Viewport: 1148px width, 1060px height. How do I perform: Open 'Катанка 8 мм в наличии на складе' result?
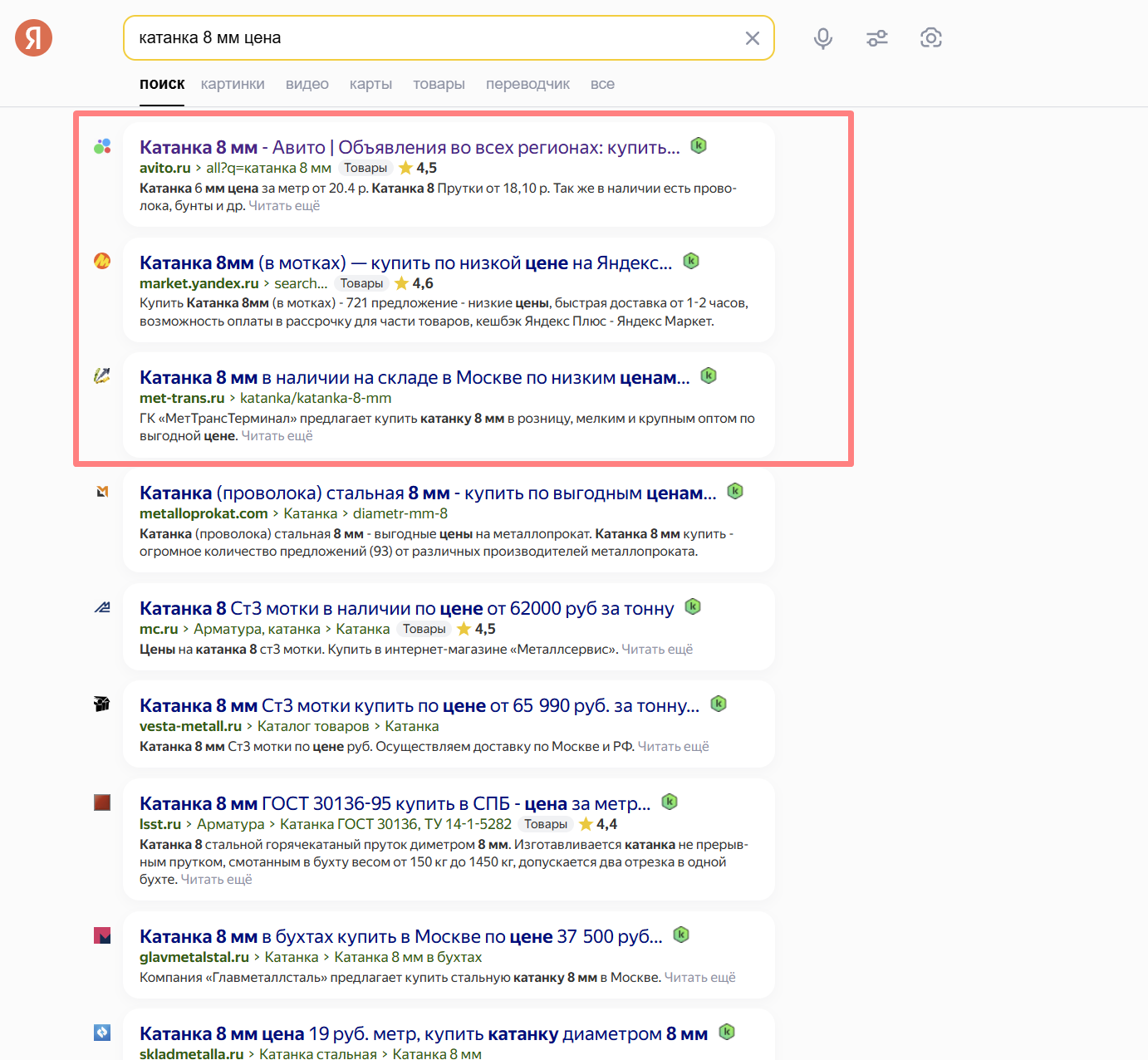point(415,377)
